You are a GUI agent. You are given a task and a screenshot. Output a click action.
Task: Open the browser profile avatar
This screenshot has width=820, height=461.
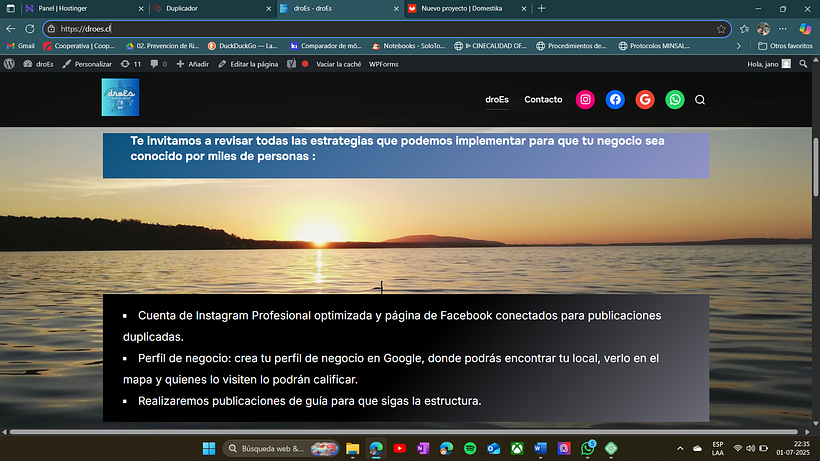tap(764, 29)
